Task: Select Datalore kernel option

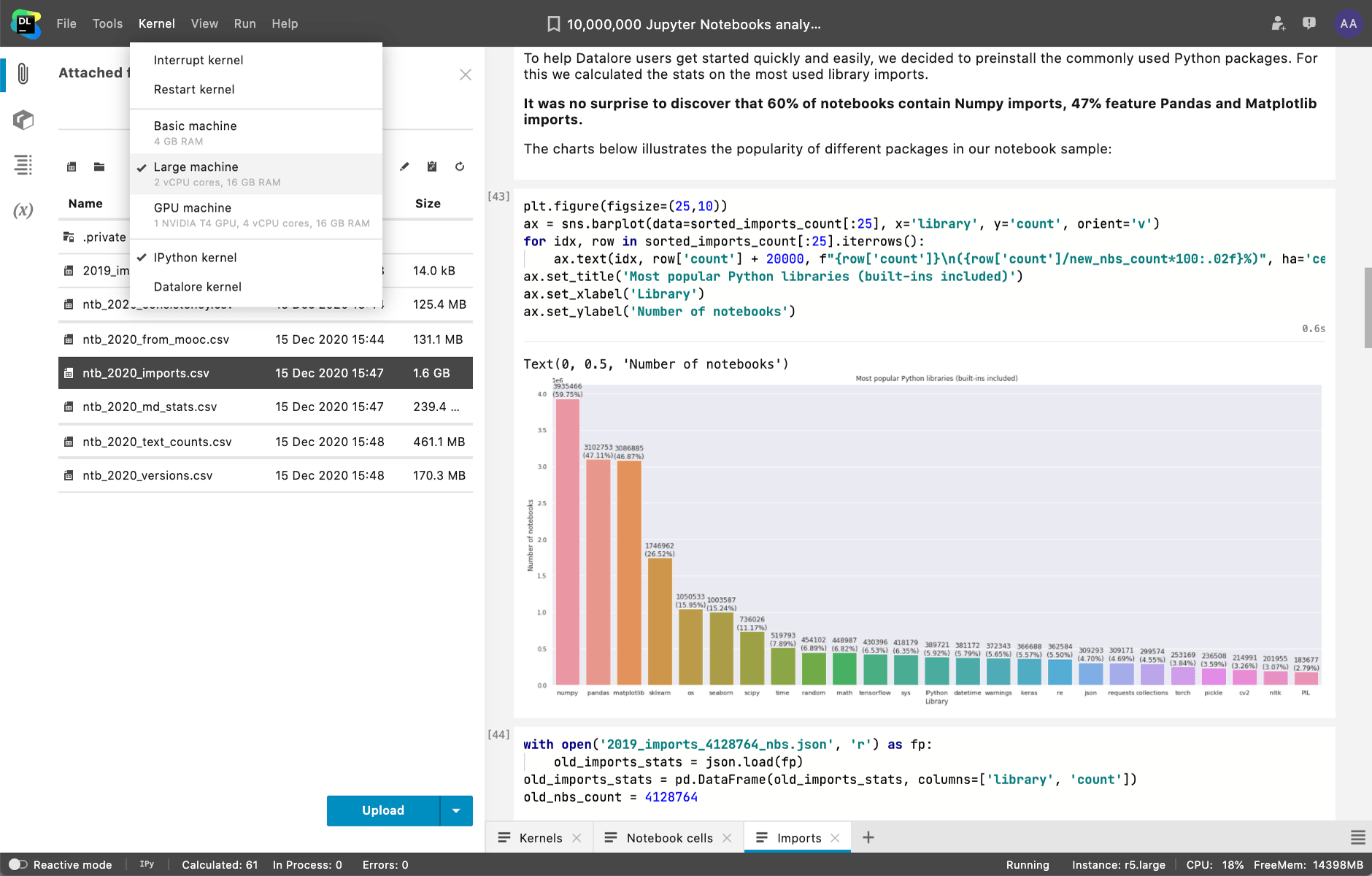Action: tap(256, 287)
